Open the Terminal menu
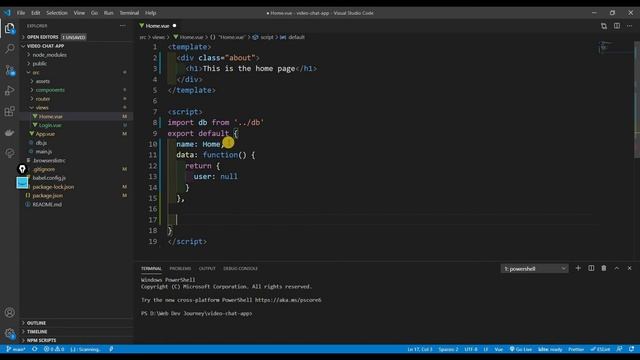 pos(129,13)
